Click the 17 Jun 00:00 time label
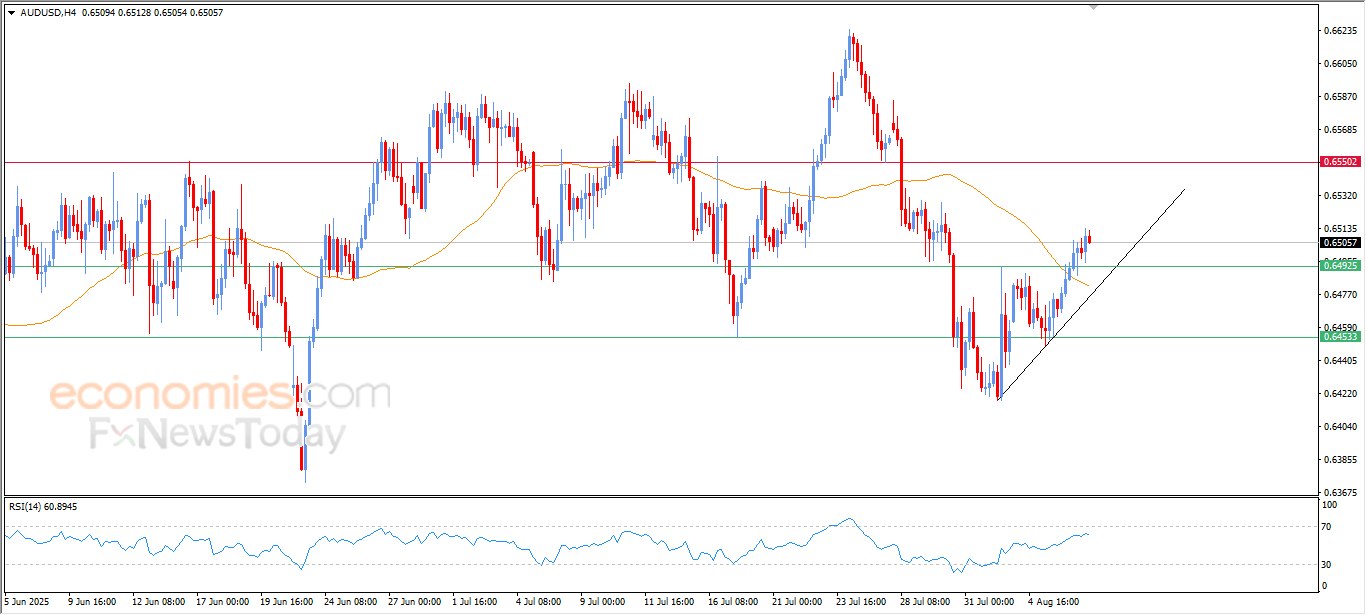 tap(222, 602)
